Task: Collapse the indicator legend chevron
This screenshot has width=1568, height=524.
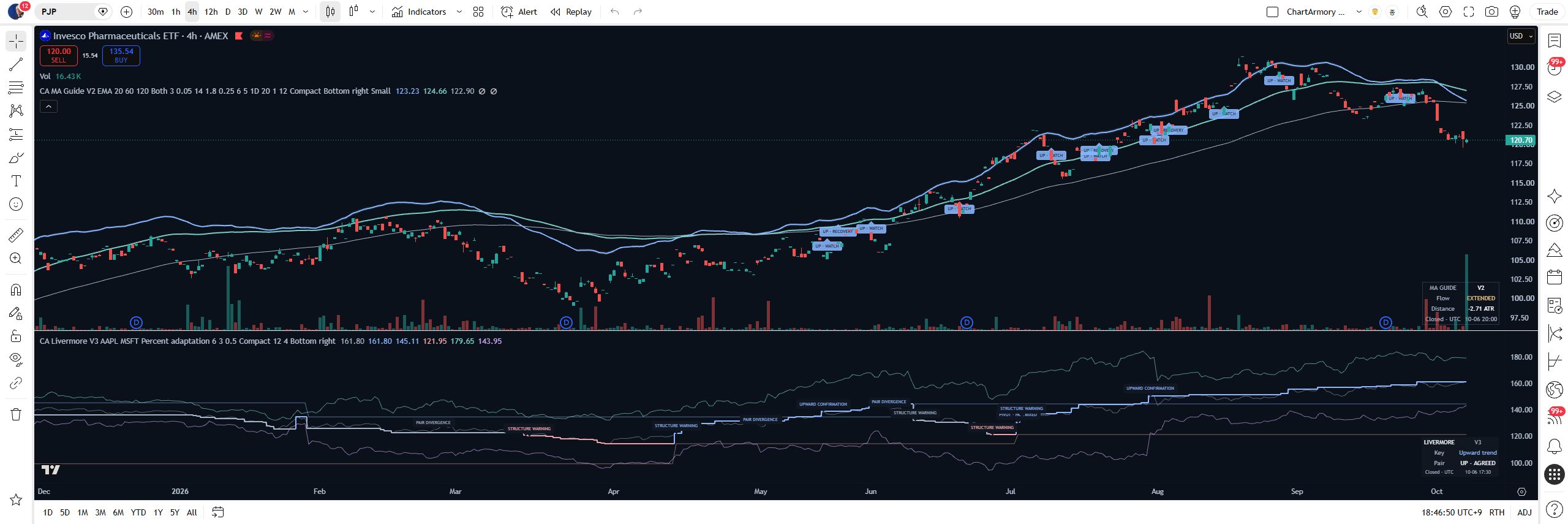Action: click(48, 107)
